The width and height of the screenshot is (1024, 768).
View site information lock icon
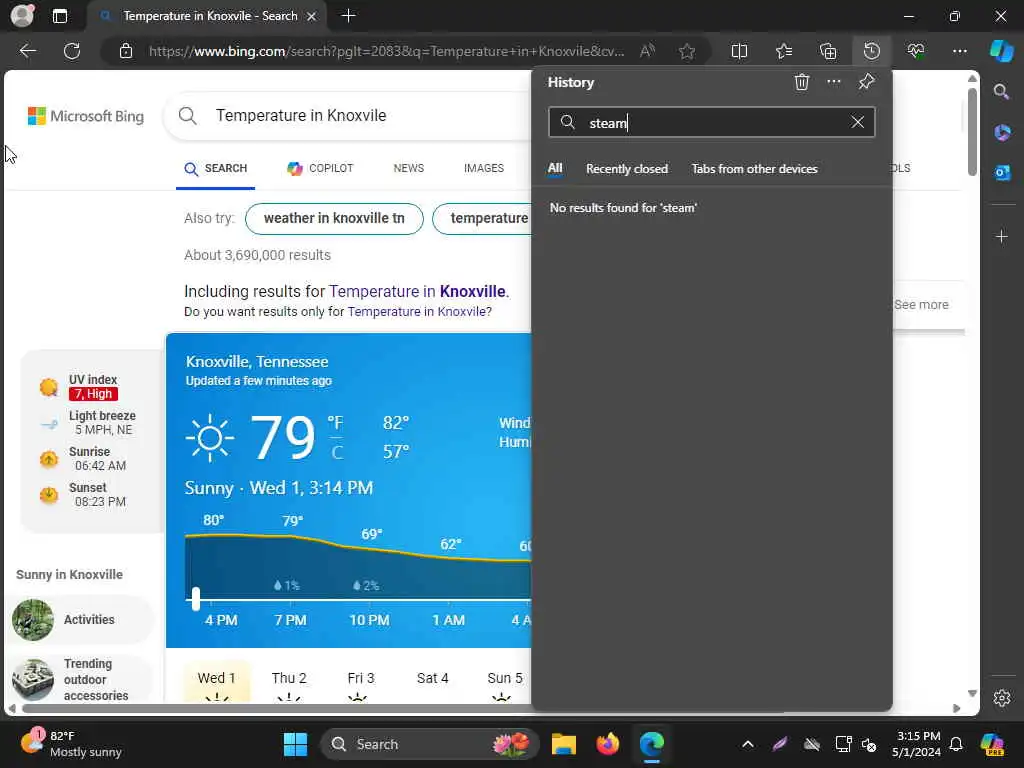[x=126, y=51]
